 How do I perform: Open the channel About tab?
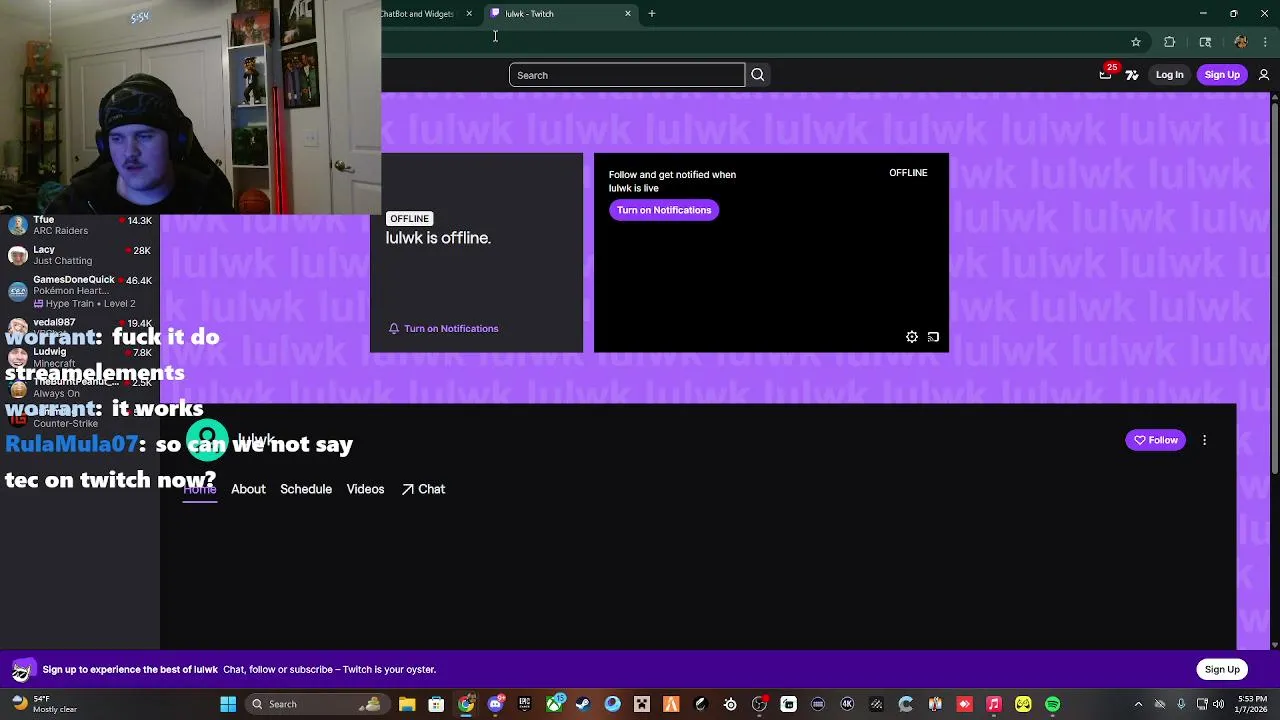tap(248, 489)
